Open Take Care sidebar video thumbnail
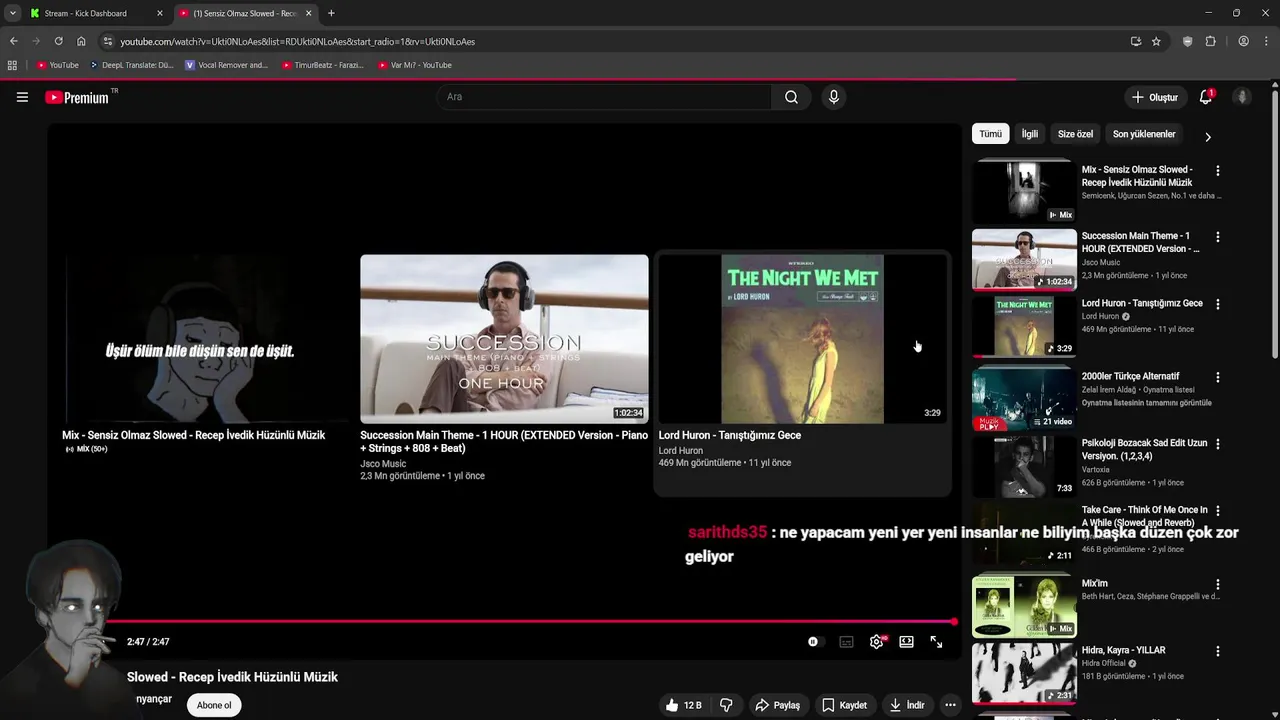This screenshot has width=1280, height=720. [x=1024, y=533]
